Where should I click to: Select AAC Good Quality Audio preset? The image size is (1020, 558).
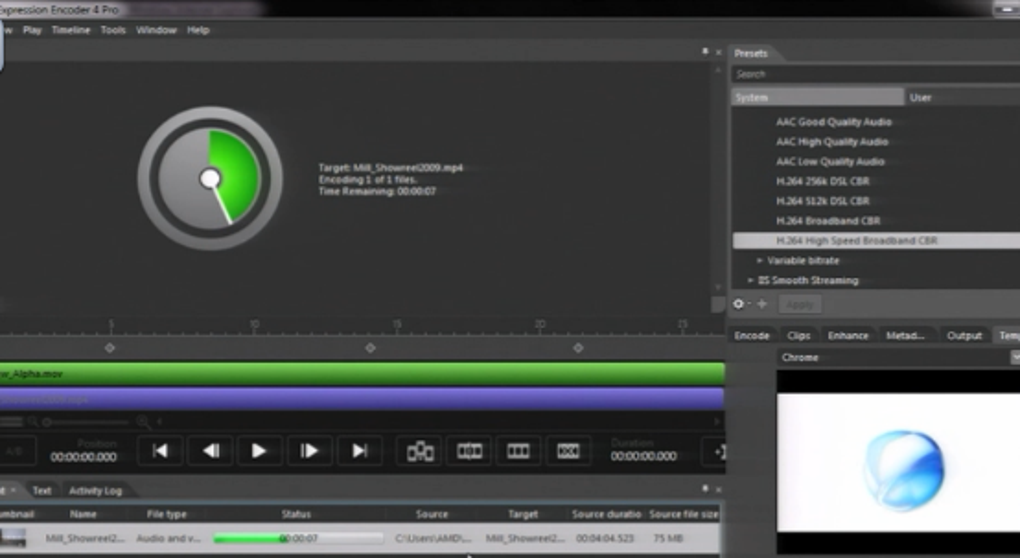pyautogui.click(x=833, y=122)
